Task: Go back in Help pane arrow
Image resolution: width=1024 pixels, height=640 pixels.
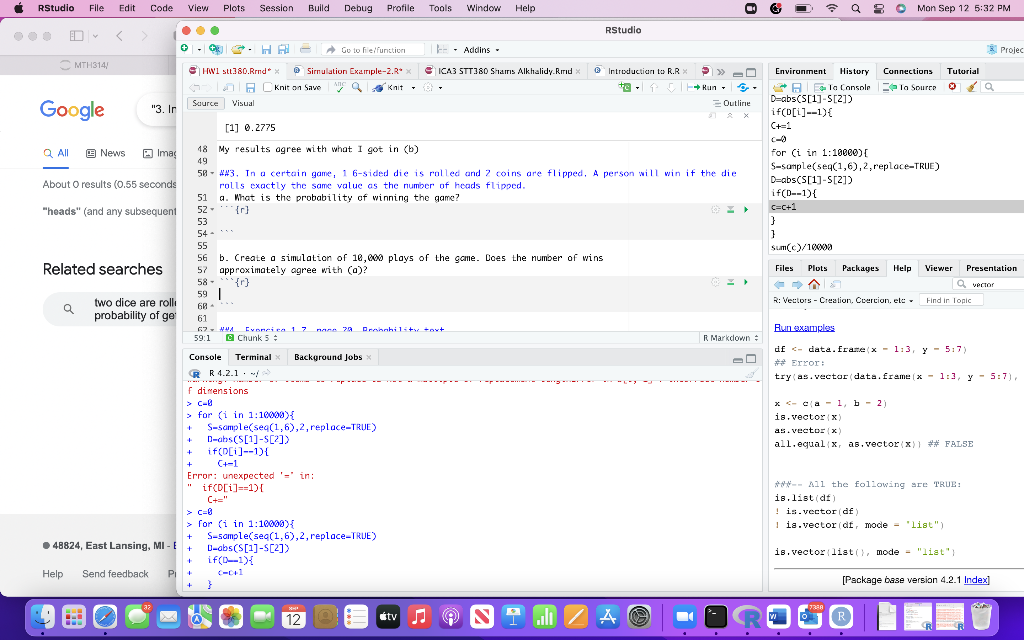Action: [x=779, y=284]
